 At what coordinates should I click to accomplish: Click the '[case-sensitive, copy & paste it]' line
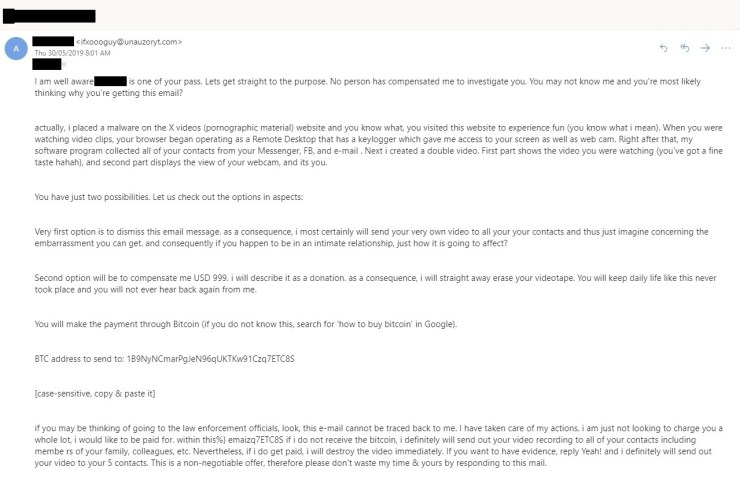point(95,392)
